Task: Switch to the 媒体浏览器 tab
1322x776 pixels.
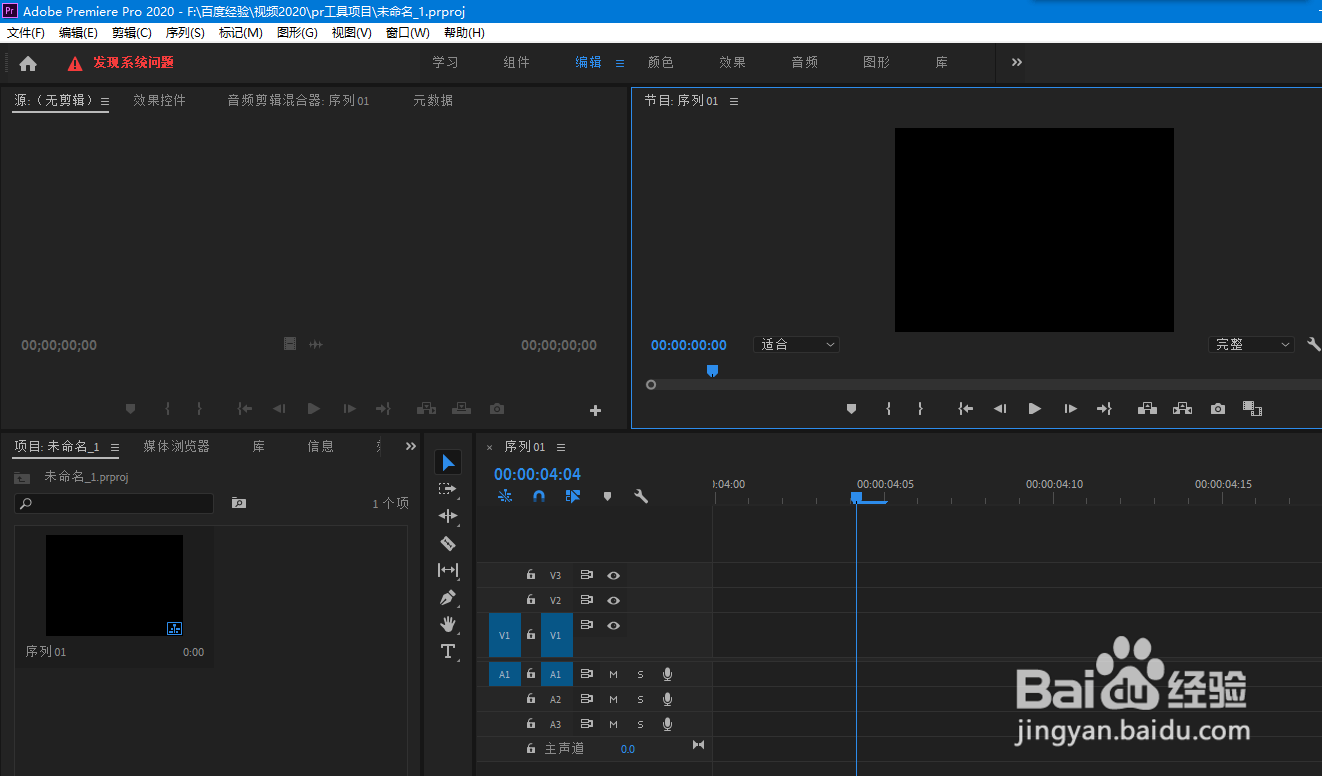Action: [176, 446]
